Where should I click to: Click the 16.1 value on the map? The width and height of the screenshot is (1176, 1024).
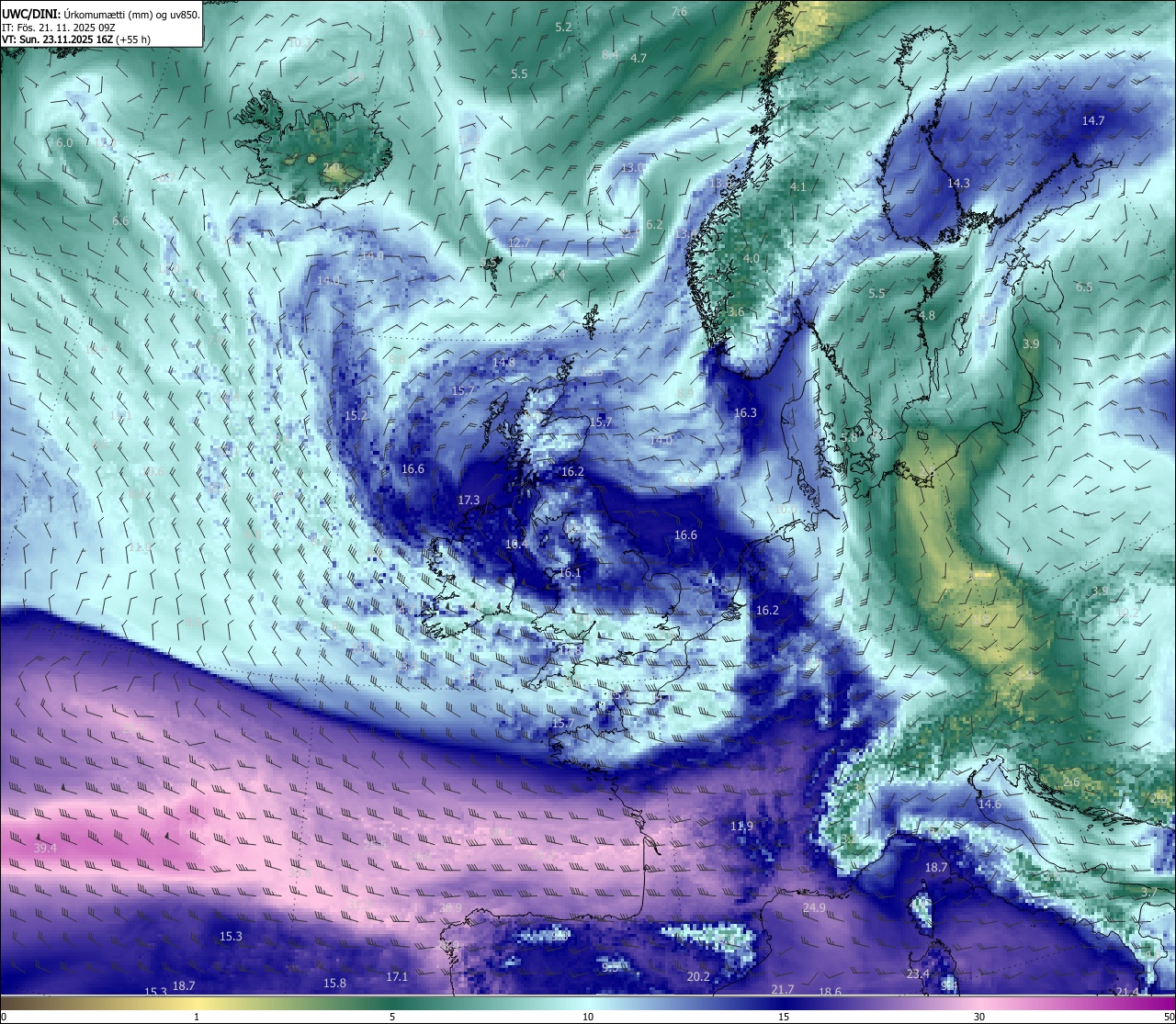point(570,572)
